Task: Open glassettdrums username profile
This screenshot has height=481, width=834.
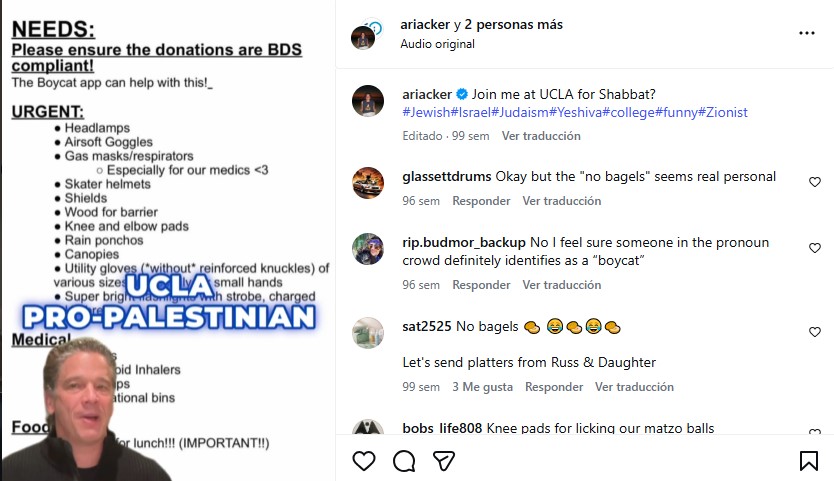Action: 447,177
